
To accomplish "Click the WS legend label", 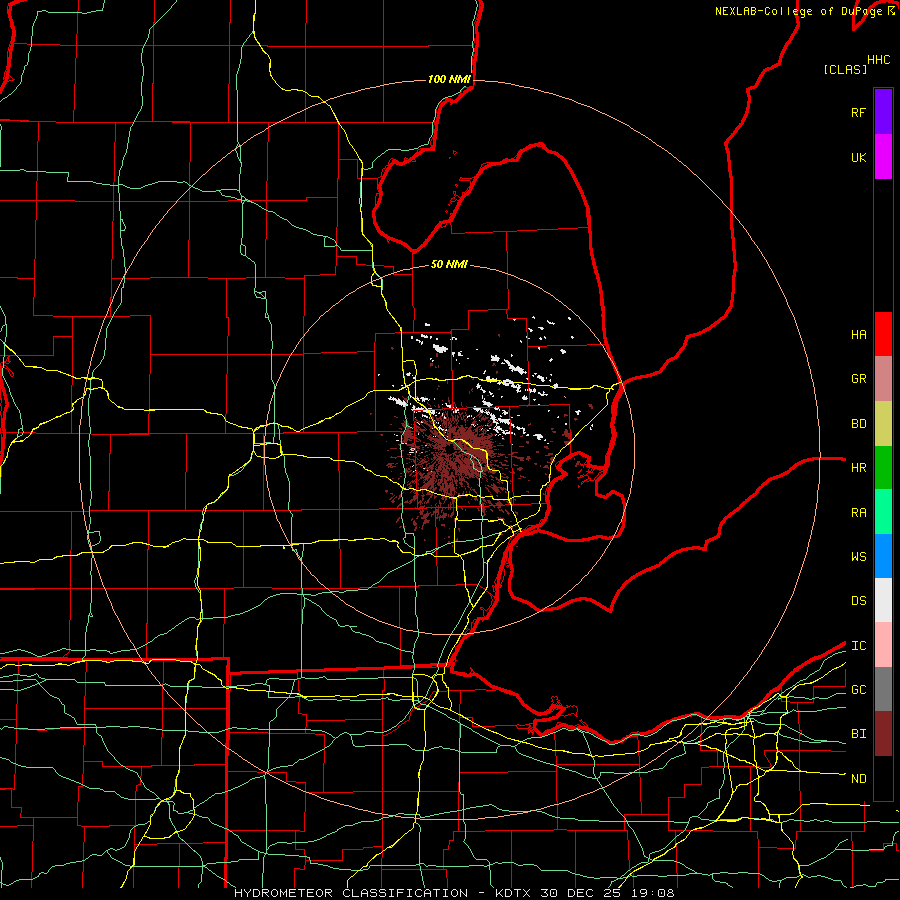I will pos(858,557).
